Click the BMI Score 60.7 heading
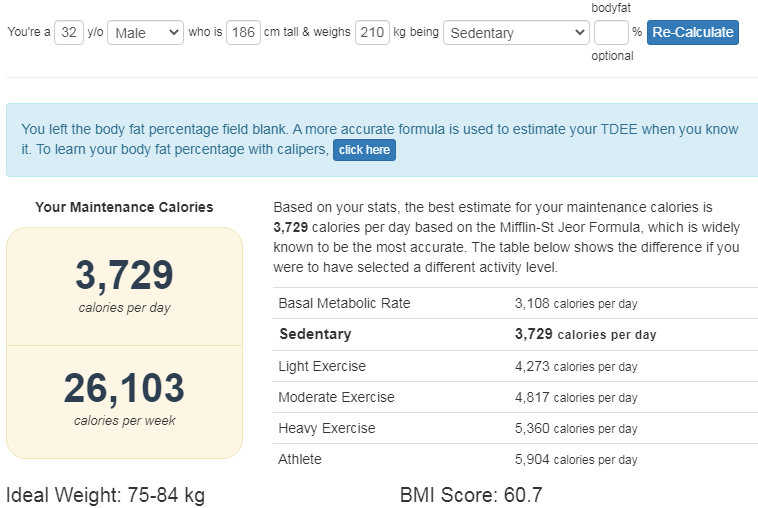758x508 pixels. point(471,495)
